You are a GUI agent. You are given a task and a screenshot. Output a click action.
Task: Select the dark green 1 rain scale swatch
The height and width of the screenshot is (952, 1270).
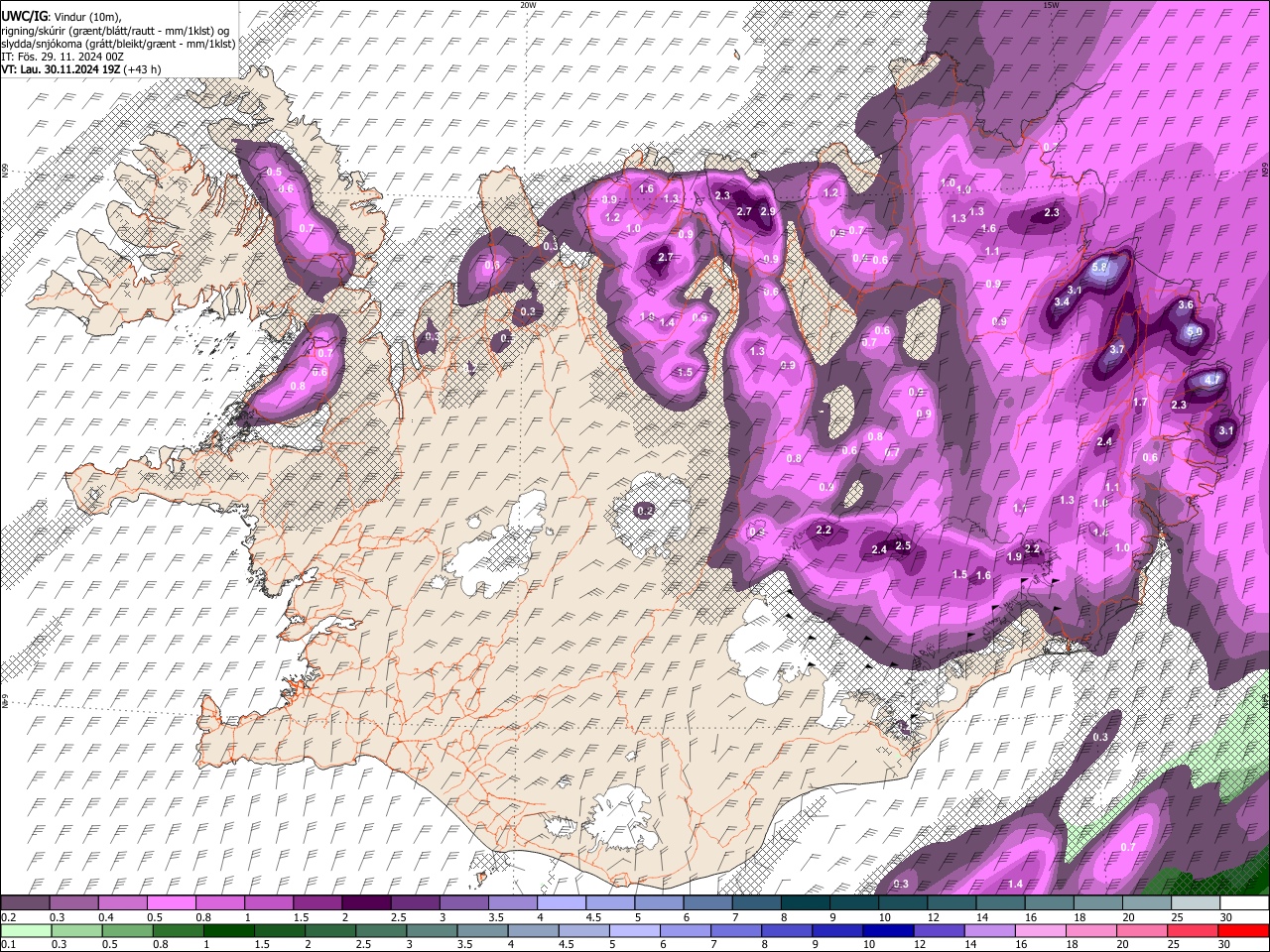[231, 930]
